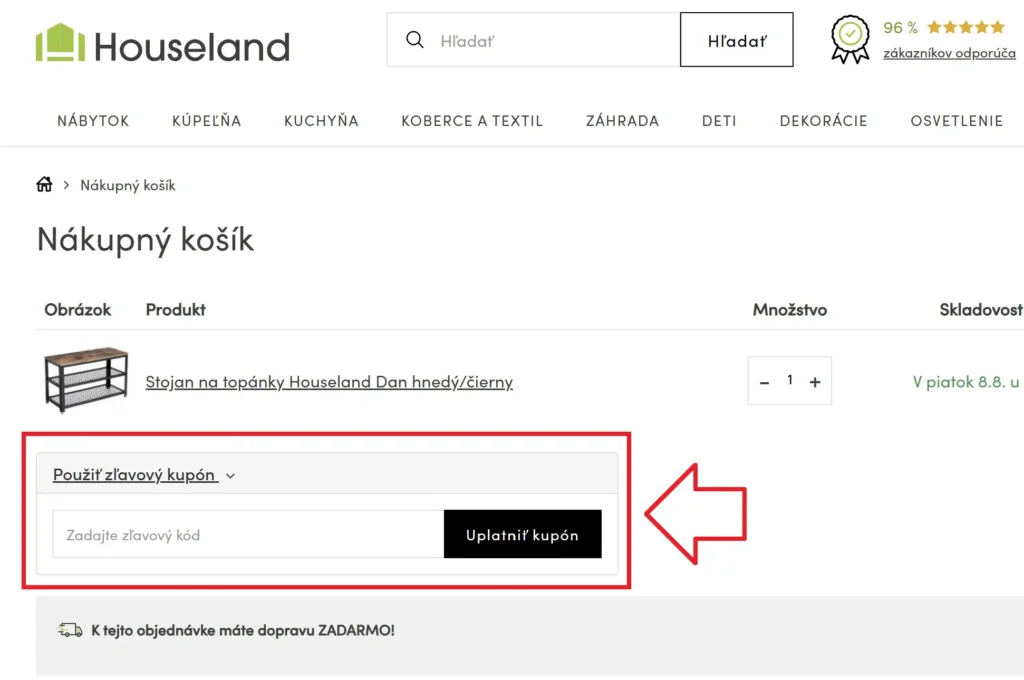Go to the KUCHYŇA category
The width and height of the screenshot is (1024, 680).
point(321,121)
